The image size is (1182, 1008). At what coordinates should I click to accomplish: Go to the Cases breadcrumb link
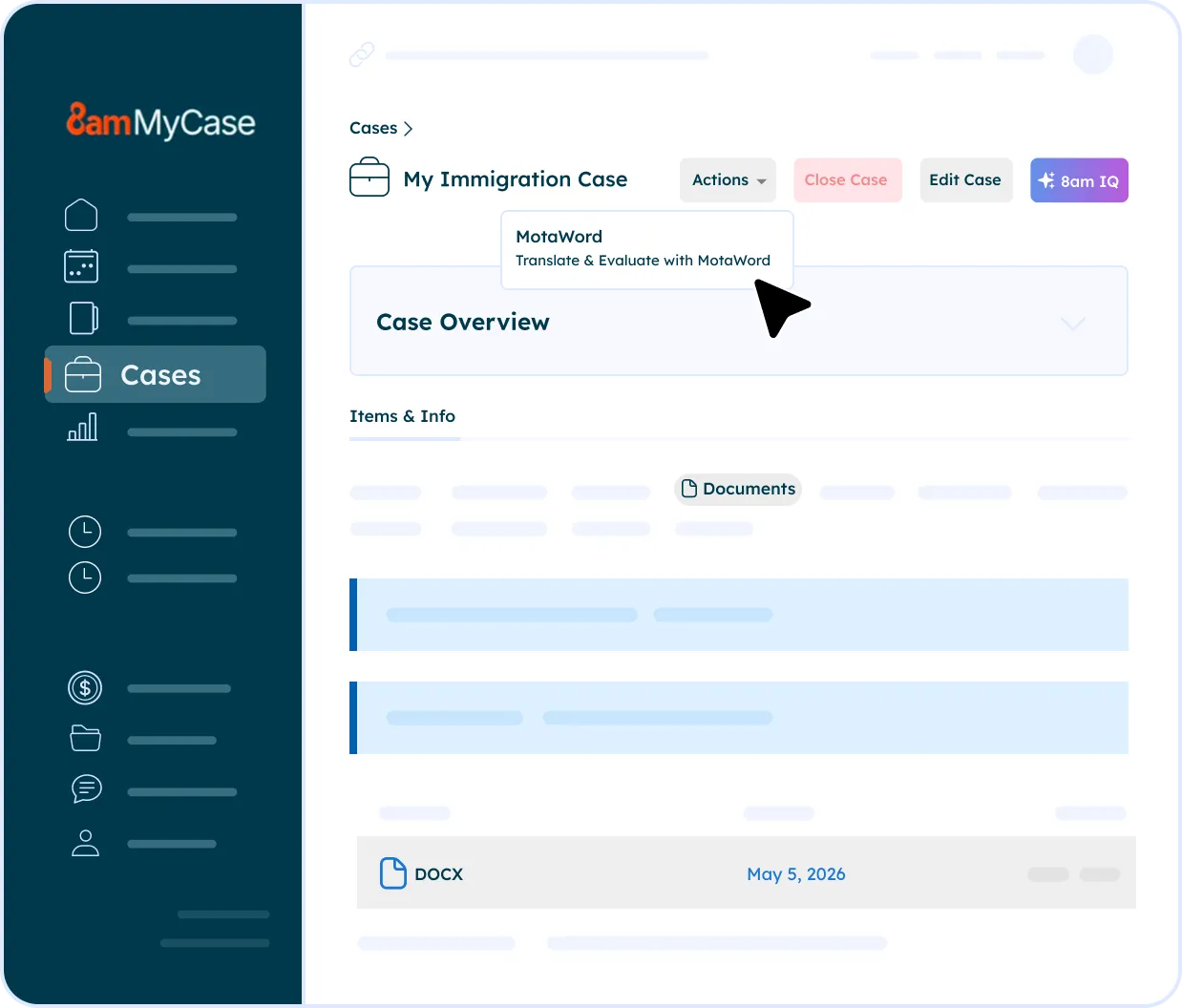(x=373, y=128)
